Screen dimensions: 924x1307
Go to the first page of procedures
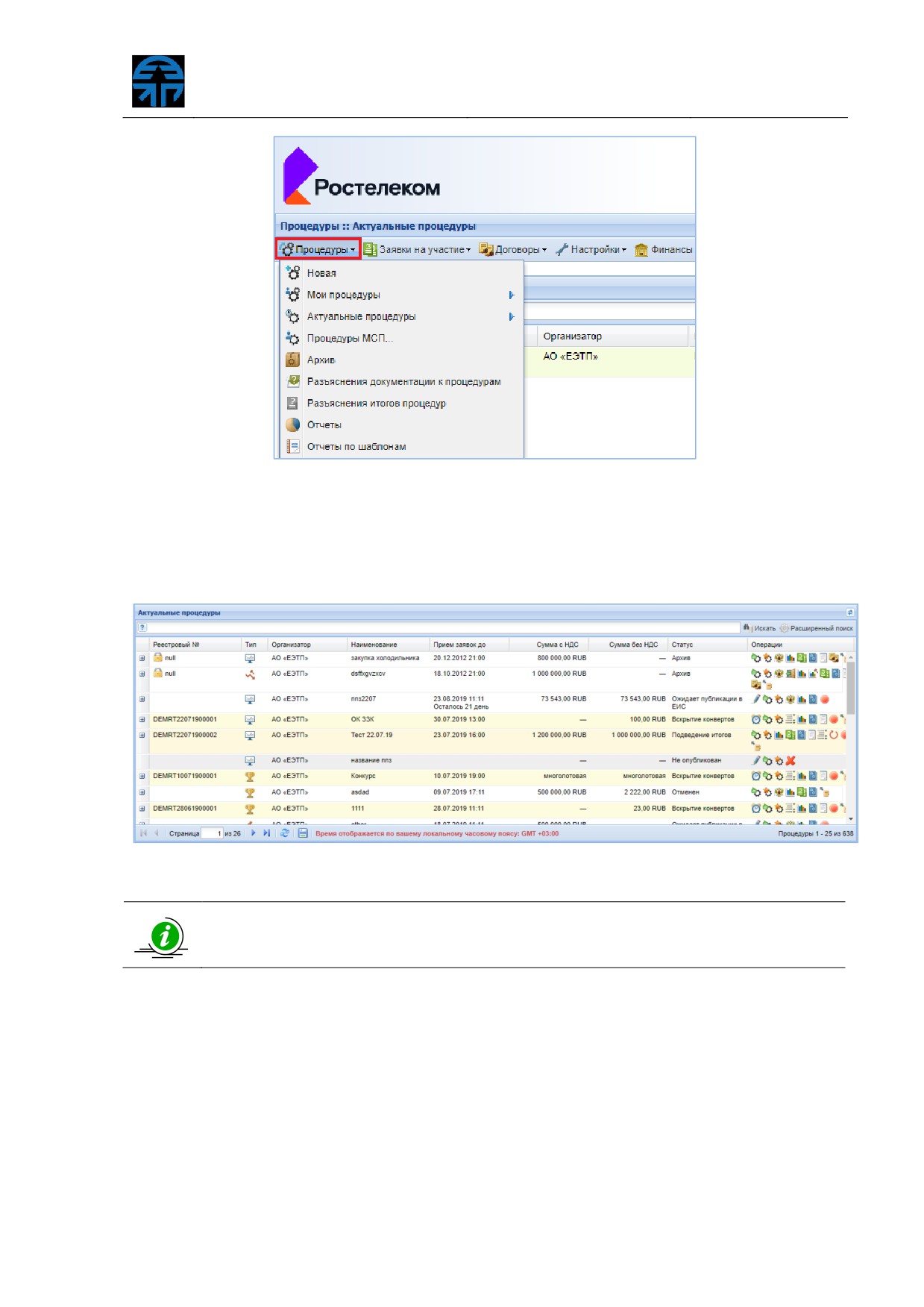(x=143, y=833)
